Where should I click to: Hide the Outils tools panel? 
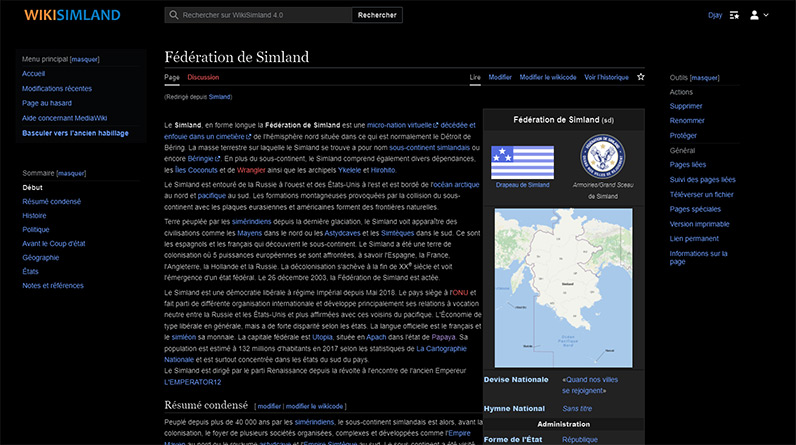(705, 78)
